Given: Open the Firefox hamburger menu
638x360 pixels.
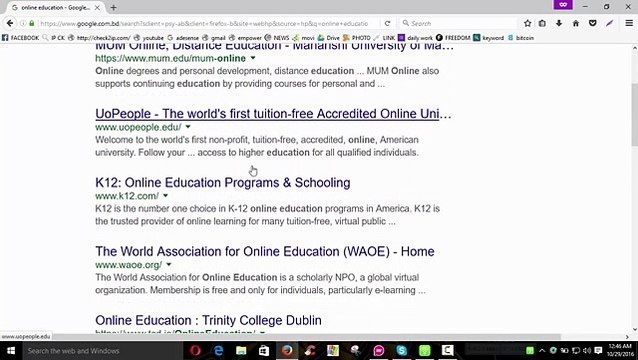Looking at the screenshot, I should click(629, 23).
